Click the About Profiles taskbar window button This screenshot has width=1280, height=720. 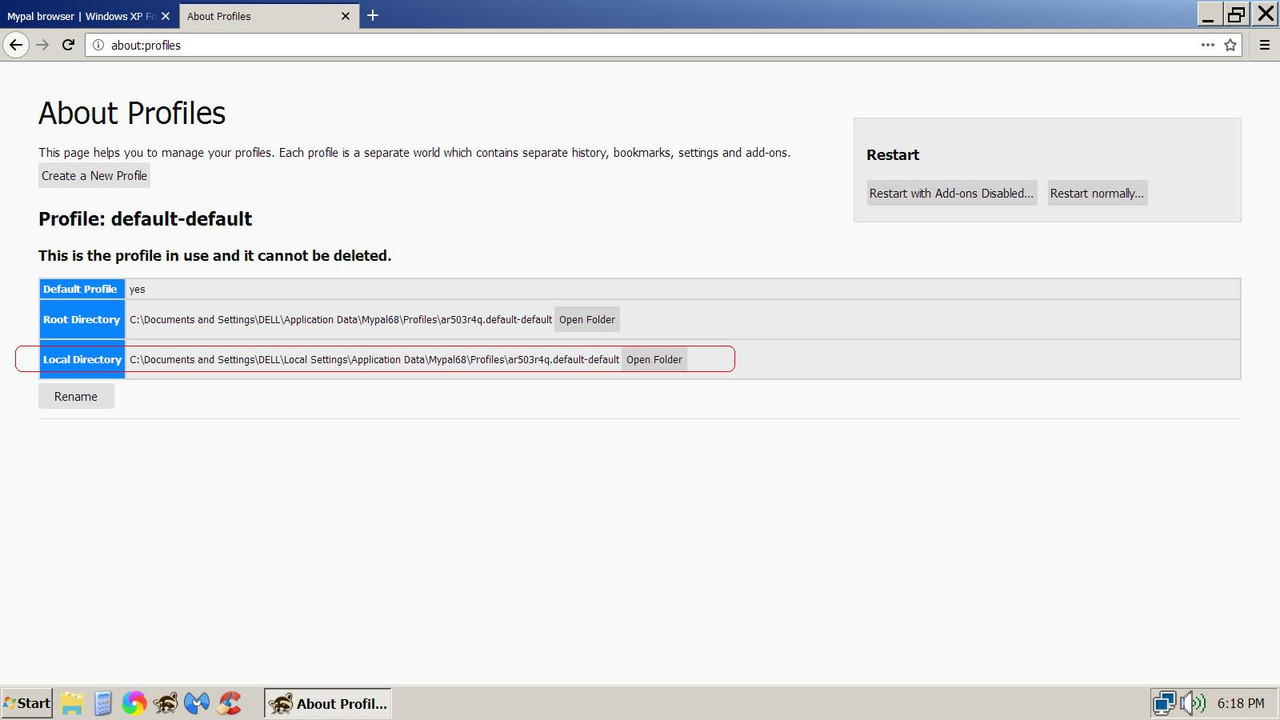click(x=327, y=703)
